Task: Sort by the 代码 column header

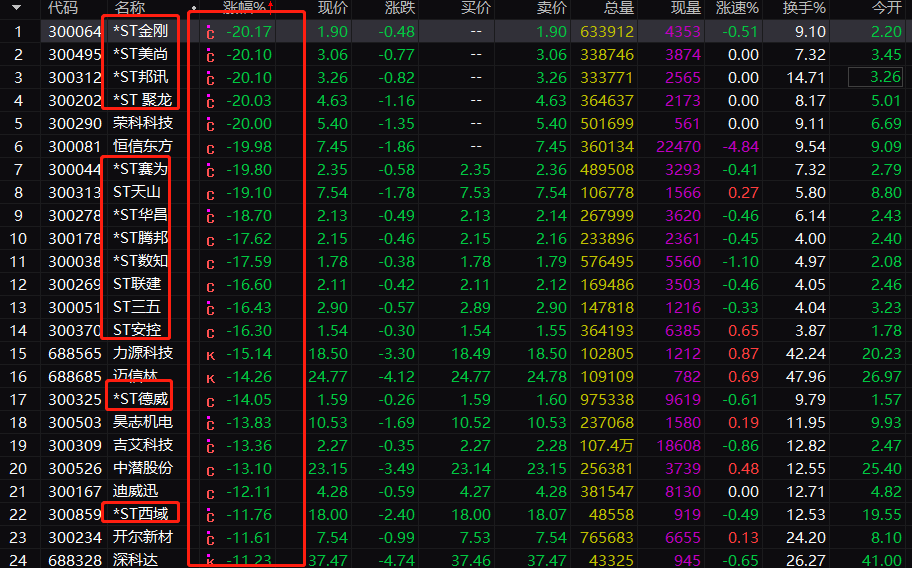Action: coord(63,8)
